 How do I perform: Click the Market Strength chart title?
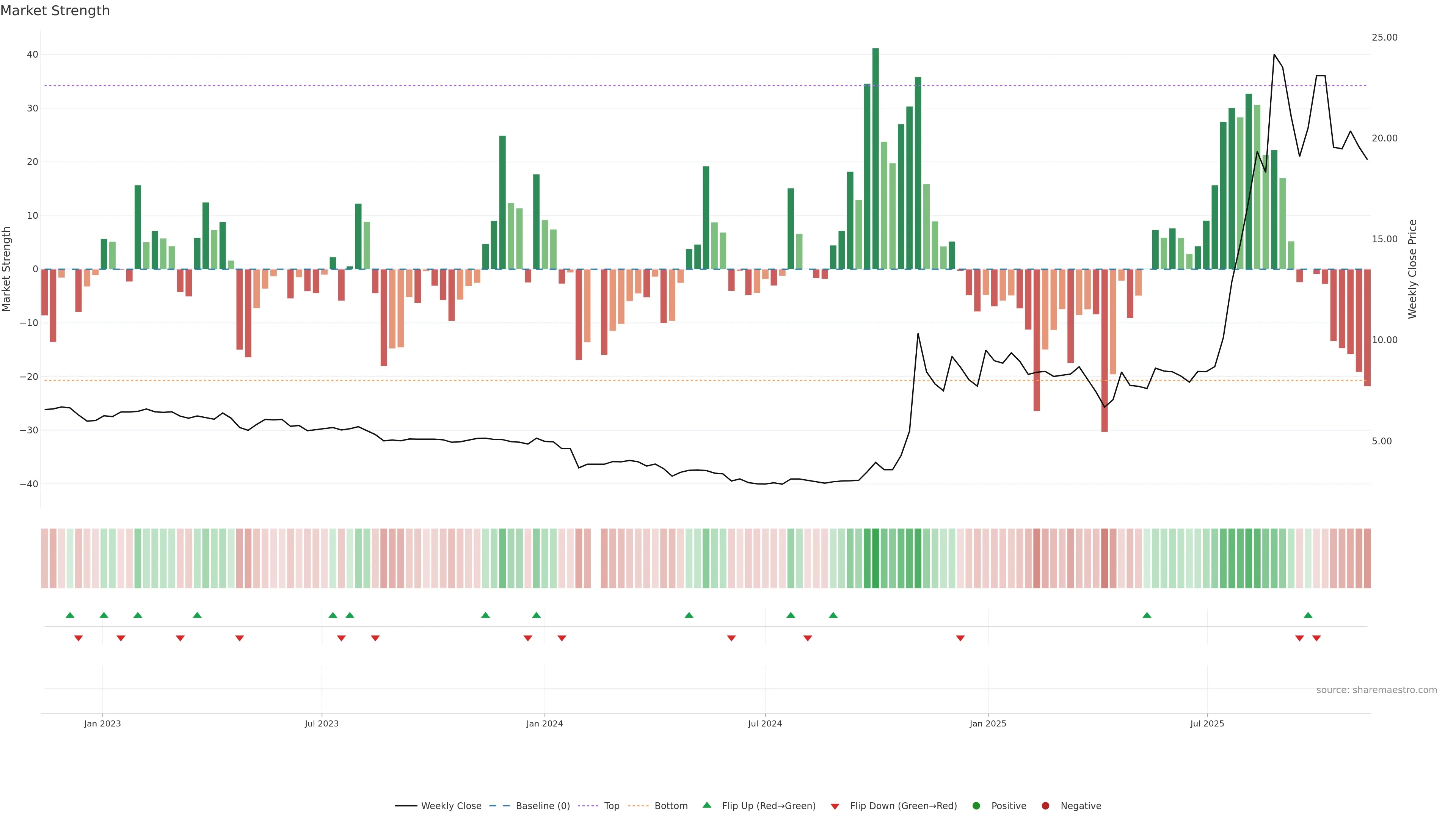point(55,11)
